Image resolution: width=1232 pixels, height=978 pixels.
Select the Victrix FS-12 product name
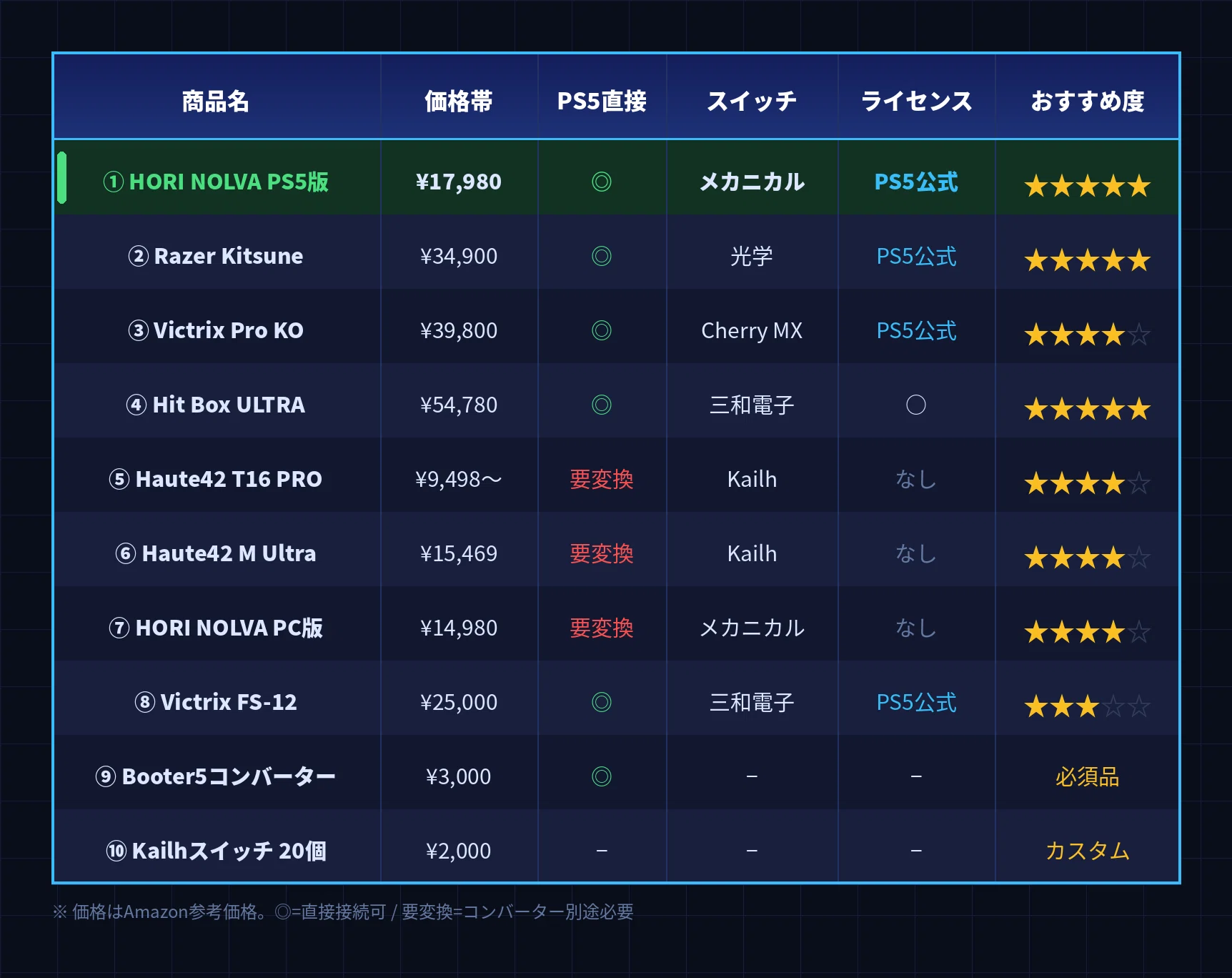[216, 702]
